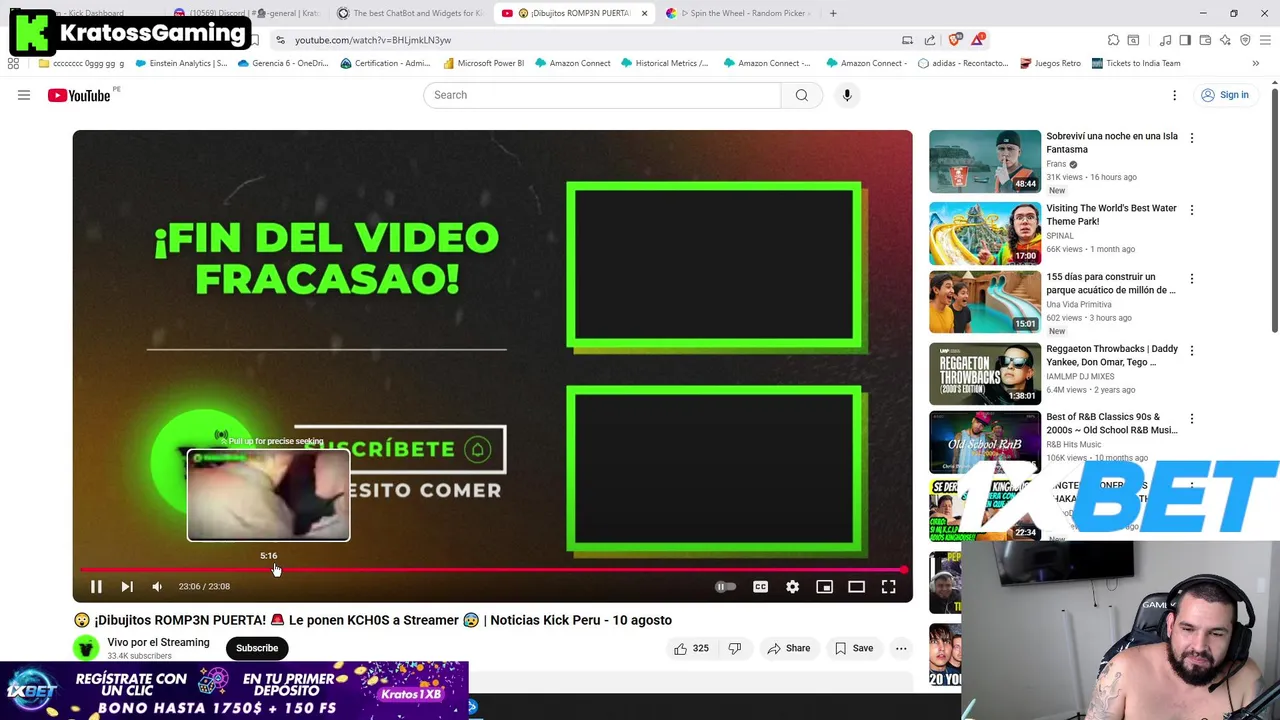Click the share page icon in address bar
1280x720 pixels.
930,40
